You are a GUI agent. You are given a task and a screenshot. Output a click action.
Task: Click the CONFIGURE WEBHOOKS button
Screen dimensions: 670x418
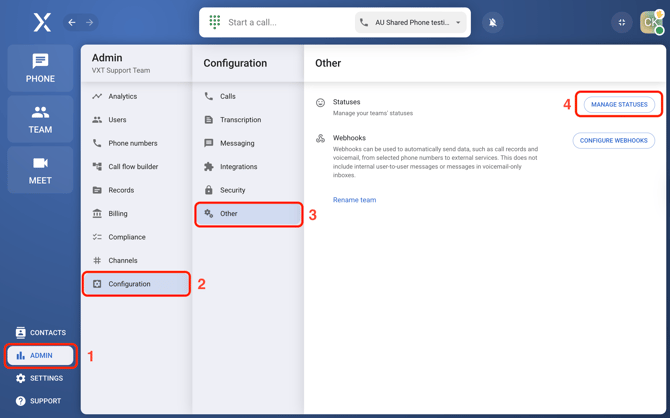tap(614, 140)
